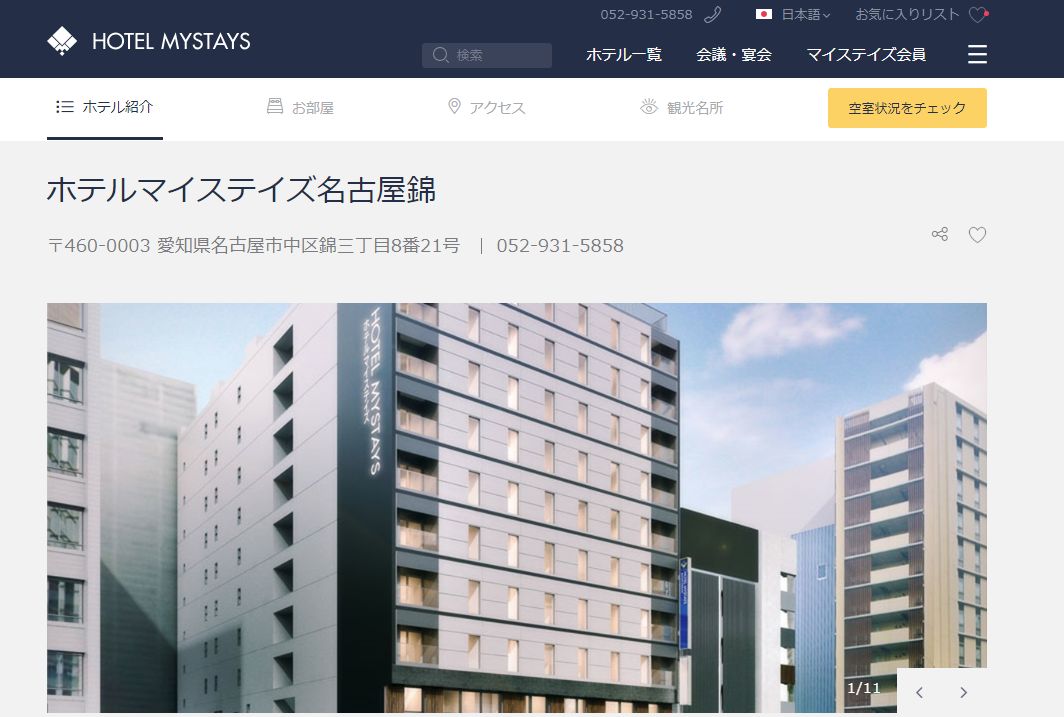The width and height of the screenshot is (1064, 717).
Task: Click the share icon beside the address
Action: coord(940,234)
